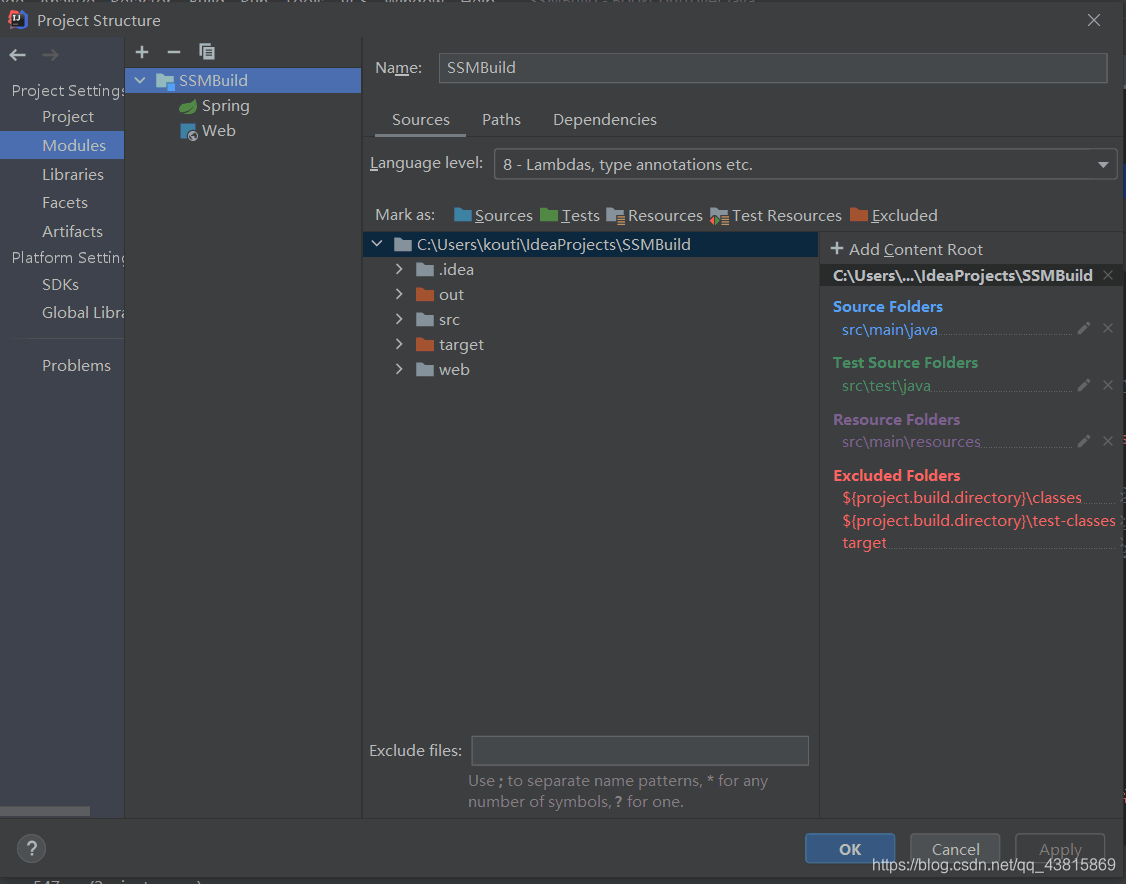Expand the out folder
The image size is (1126, 884).
click(399, 294)
